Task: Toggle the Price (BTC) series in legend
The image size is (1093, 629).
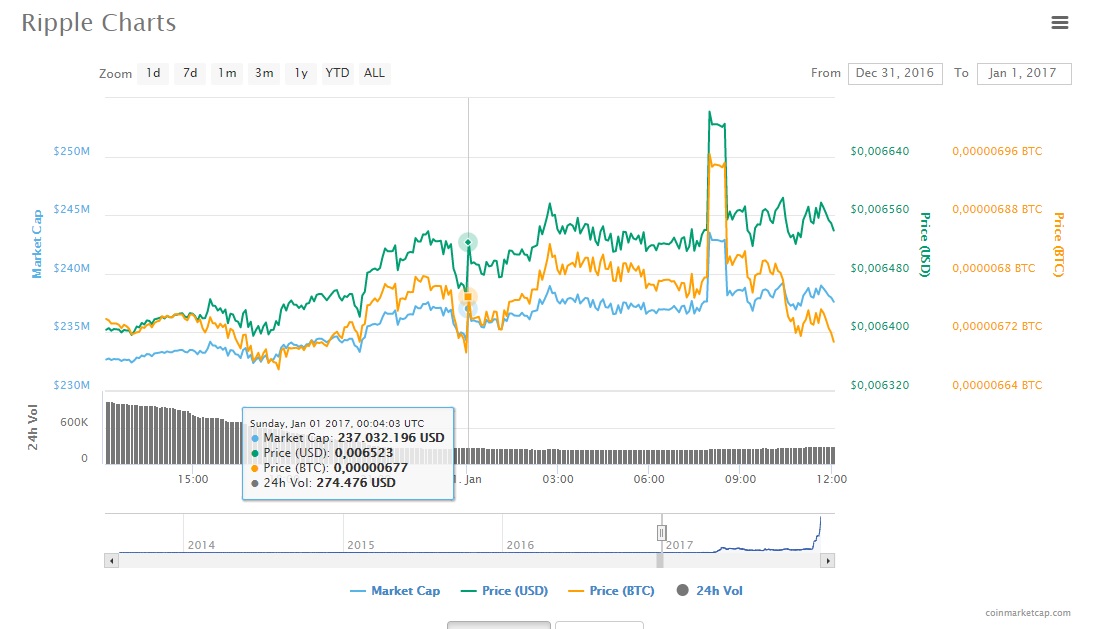Action: [x=611, y=591]
